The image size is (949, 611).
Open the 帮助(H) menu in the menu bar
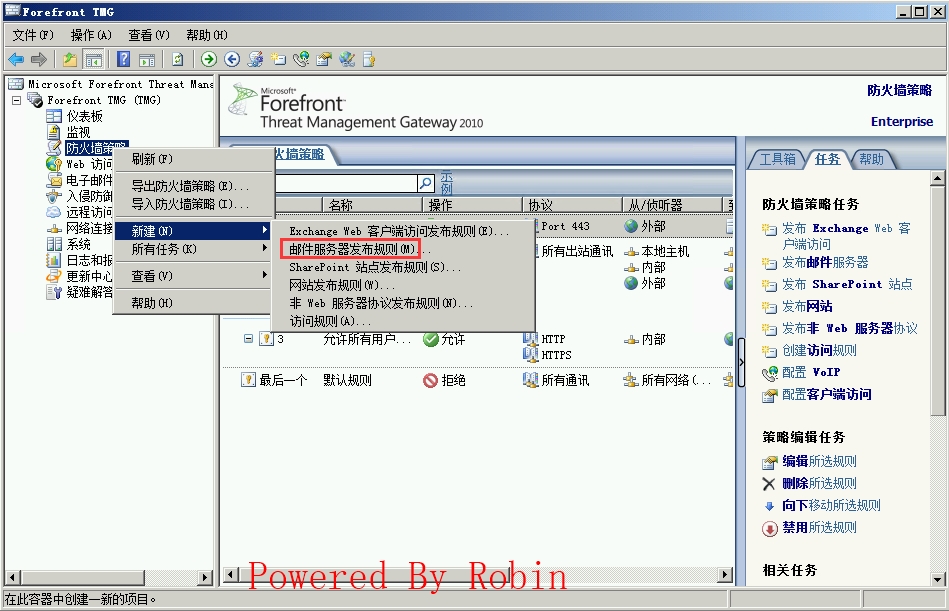pyautogui.click(x=207, y=35)
